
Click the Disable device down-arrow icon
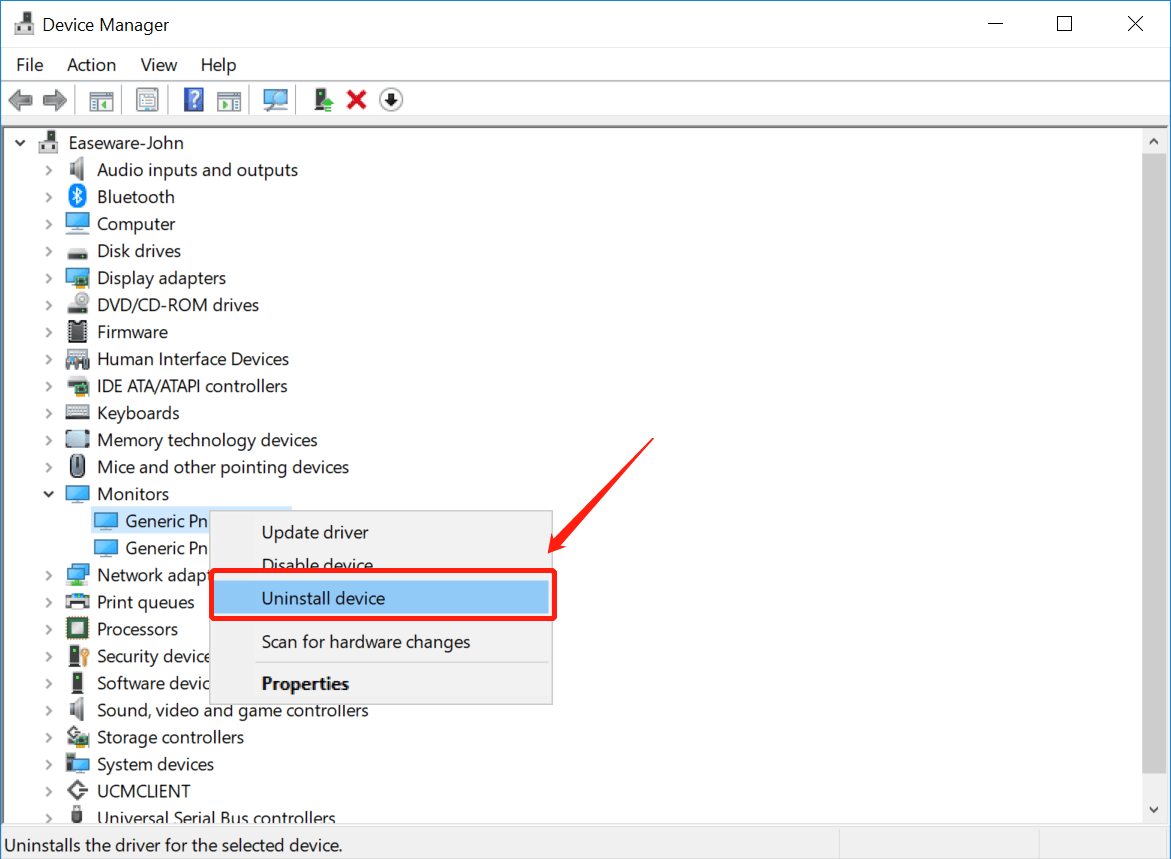coord(391,100)
